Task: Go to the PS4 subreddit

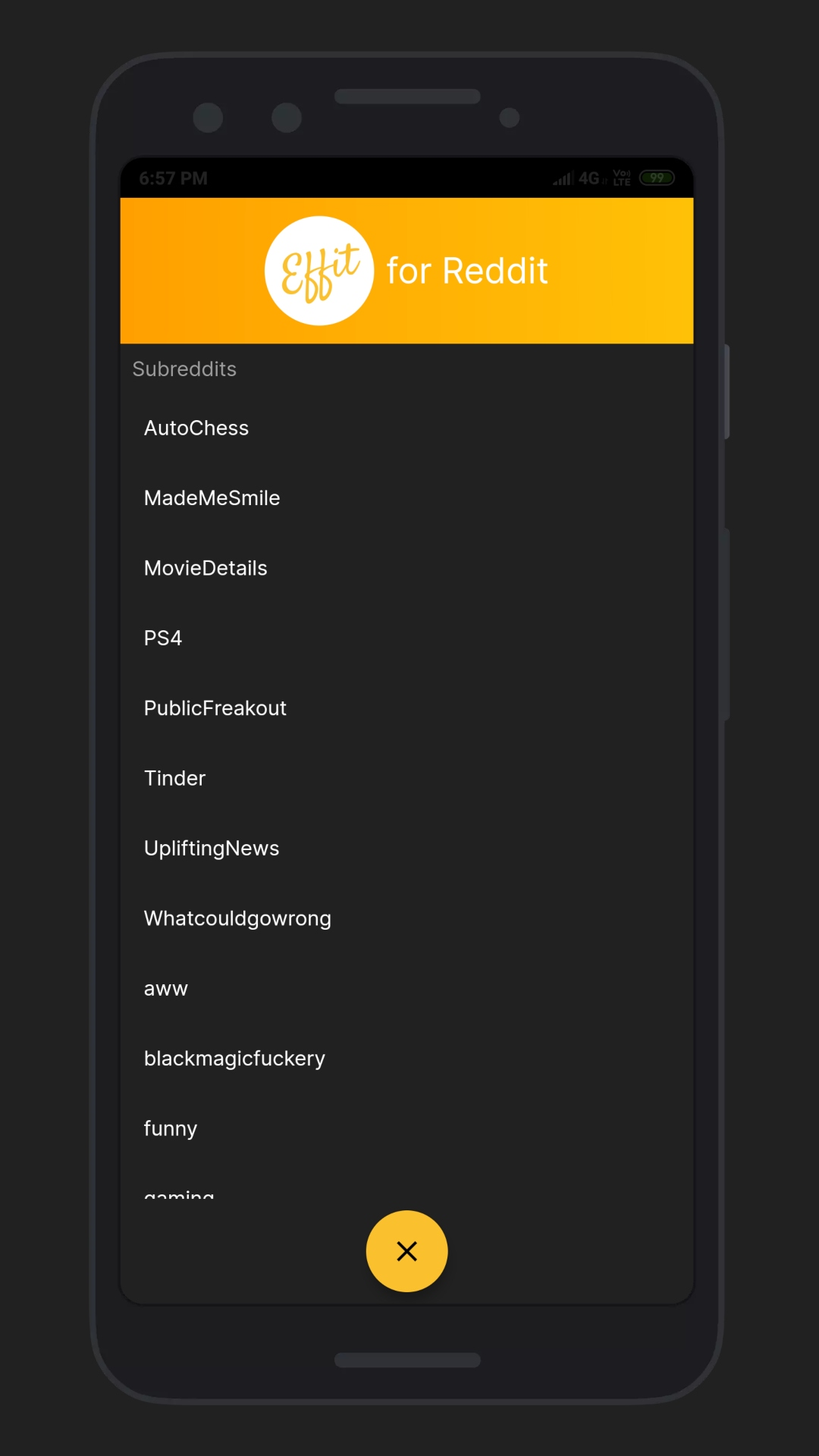Action: (x=406, y=638)
